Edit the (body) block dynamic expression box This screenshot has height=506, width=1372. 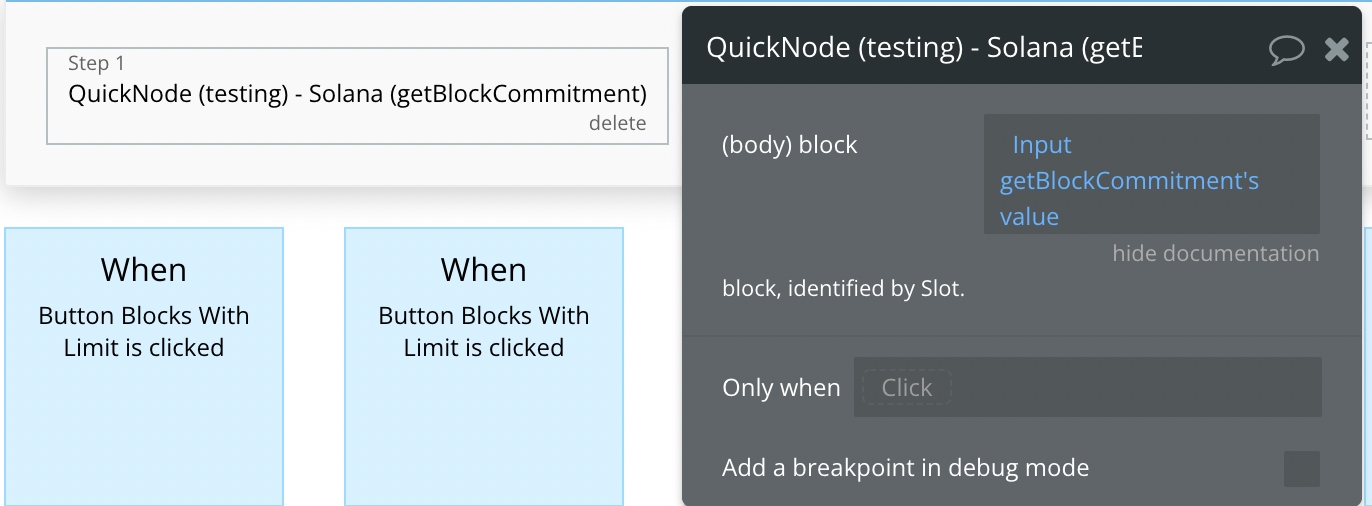1151,174
